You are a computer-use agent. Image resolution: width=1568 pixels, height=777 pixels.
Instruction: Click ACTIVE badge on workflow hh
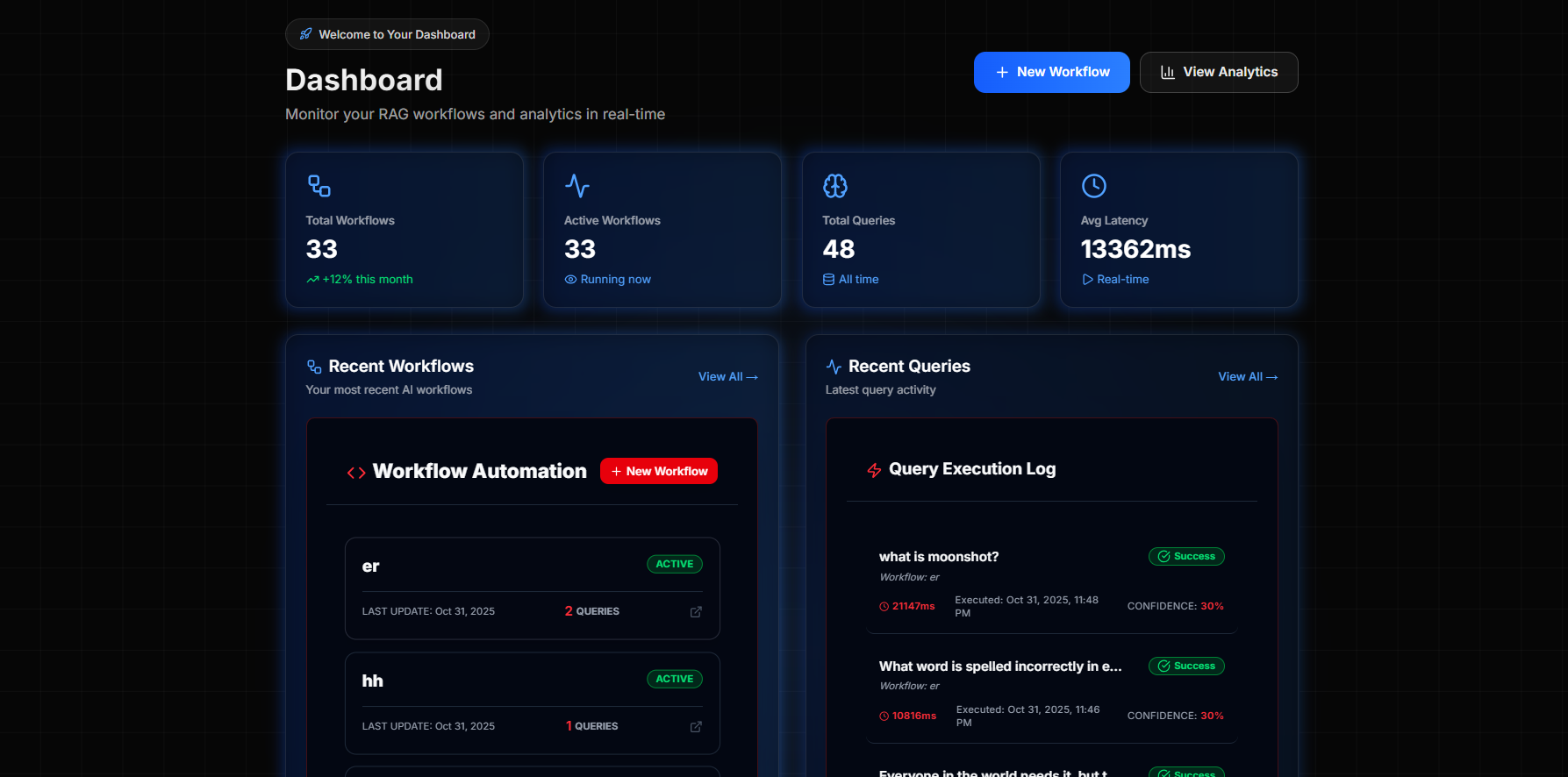[x=675, y=679]
